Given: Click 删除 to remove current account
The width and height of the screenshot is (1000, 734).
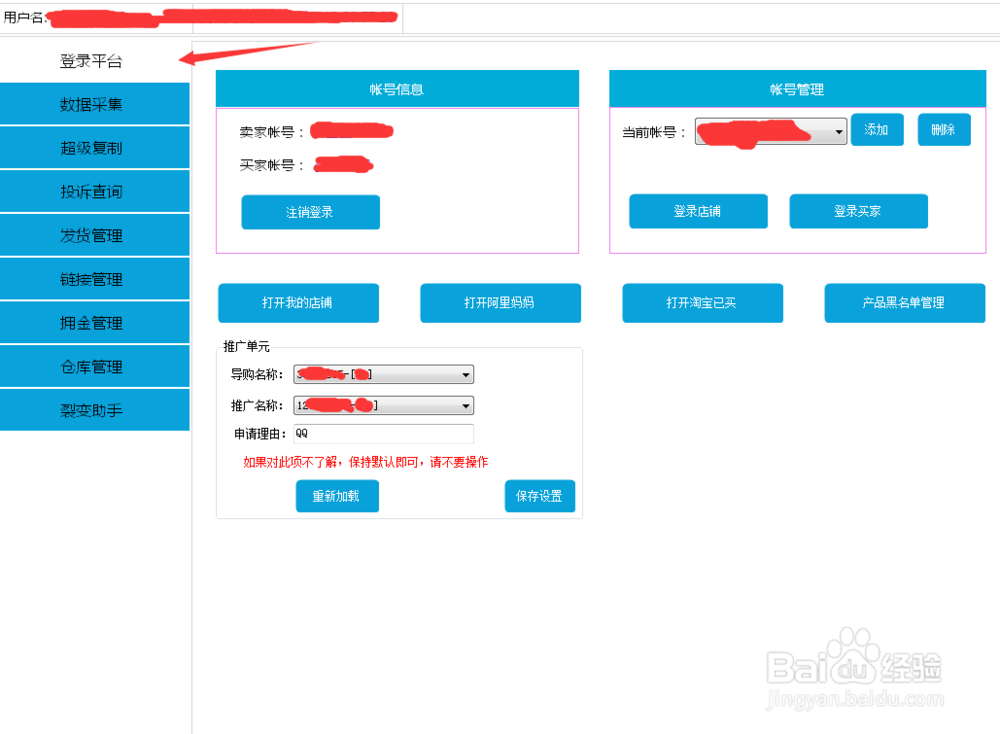Looking at the screenshot, I should coord(943,129).
